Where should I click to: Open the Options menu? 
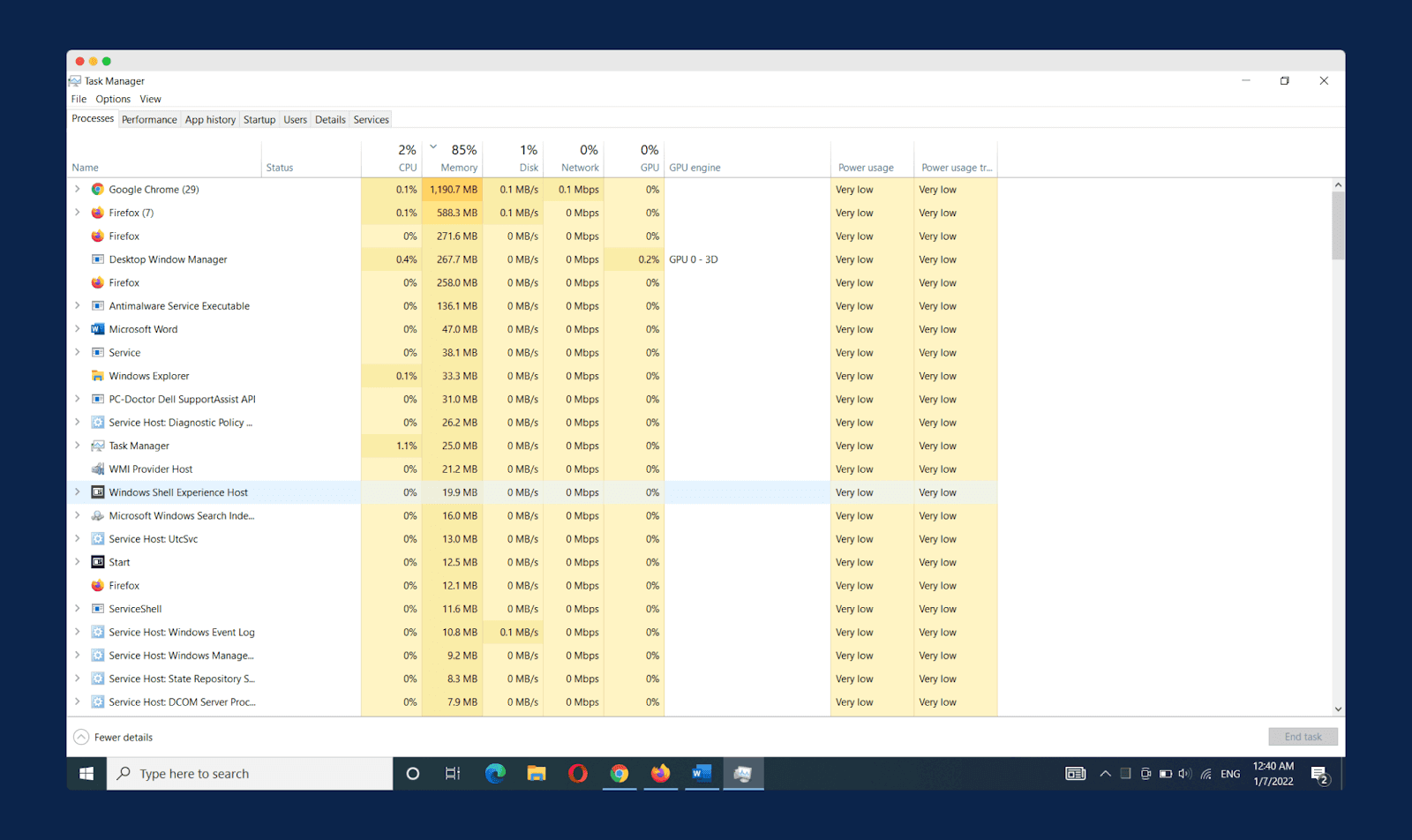[113, 100]
